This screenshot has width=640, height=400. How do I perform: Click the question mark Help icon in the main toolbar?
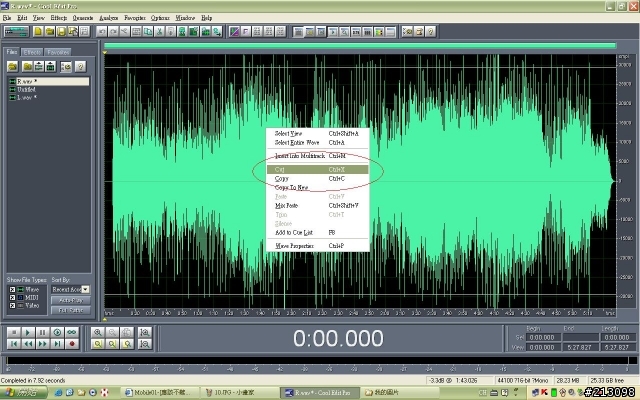tap(430, 31)
